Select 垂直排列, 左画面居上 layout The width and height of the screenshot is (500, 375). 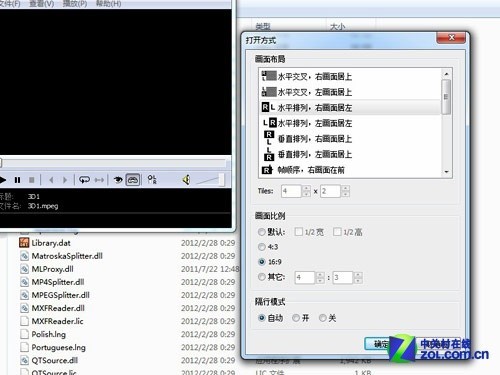pos(350,154)
